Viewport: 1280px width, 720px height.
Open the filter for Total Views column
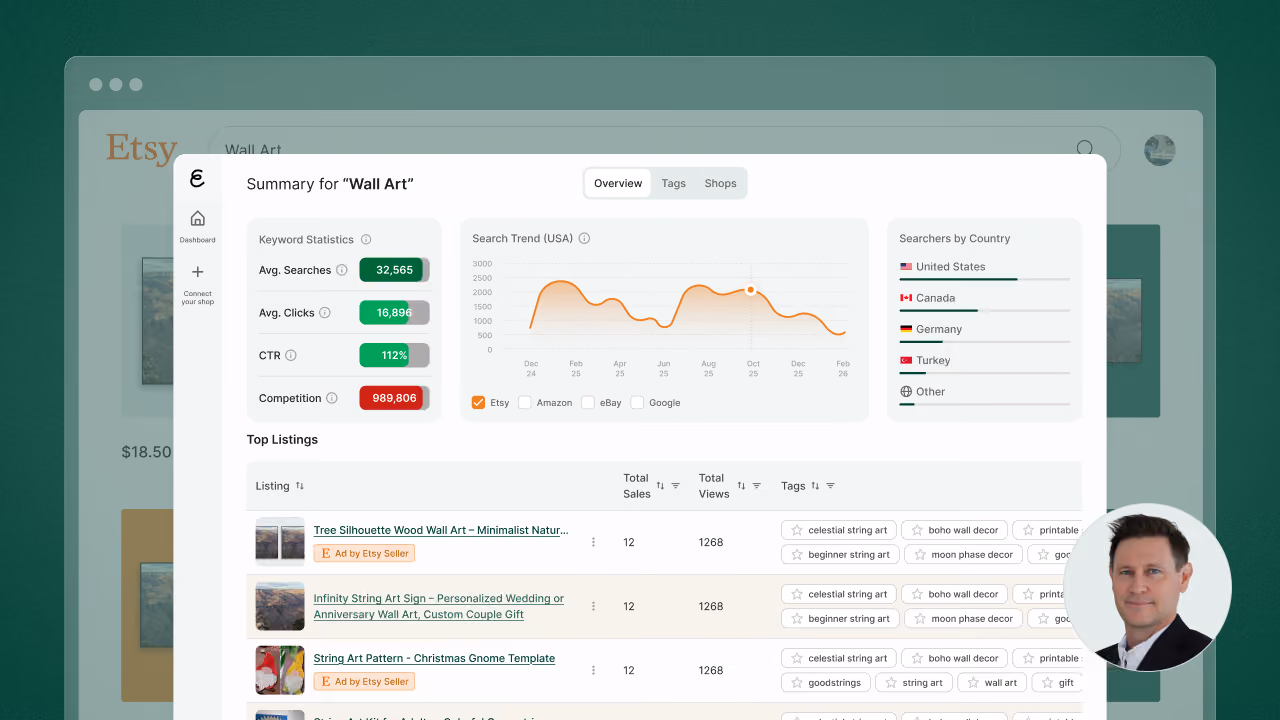757,486
